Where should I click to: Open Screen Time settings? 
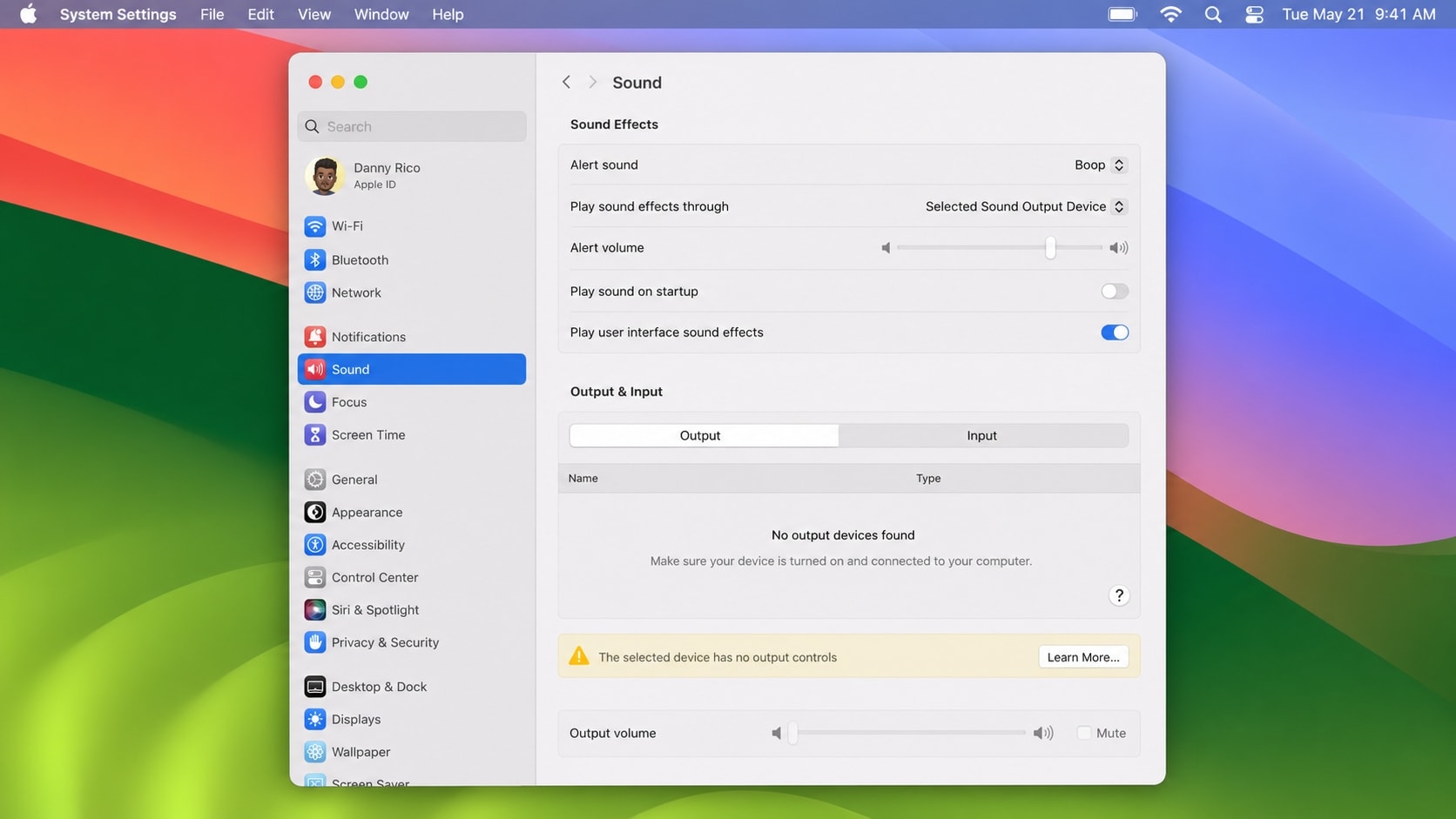(411, 435)
